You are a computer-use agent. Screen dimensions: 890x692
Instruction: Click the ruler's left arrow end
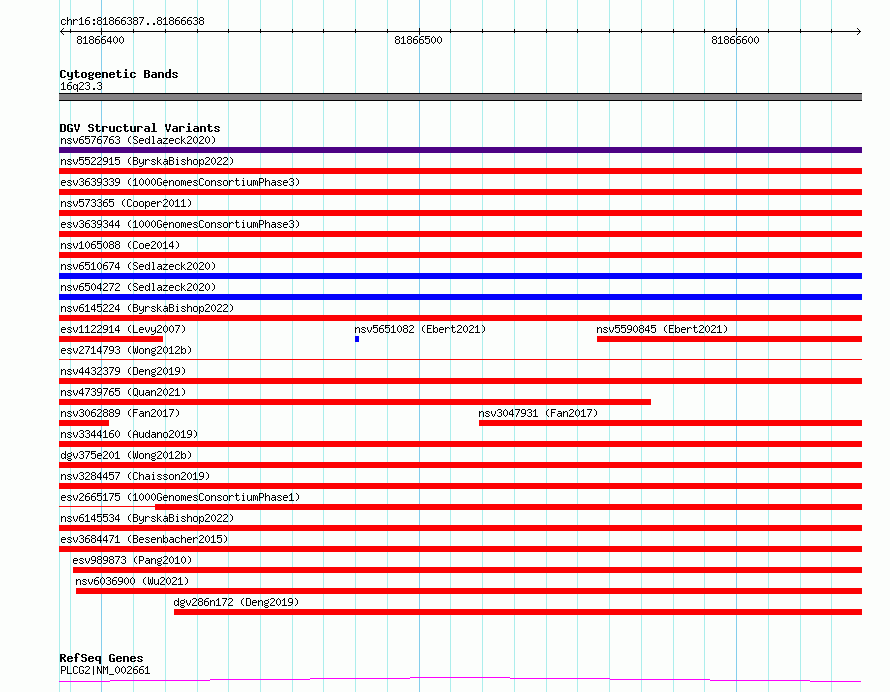(62, 31)
